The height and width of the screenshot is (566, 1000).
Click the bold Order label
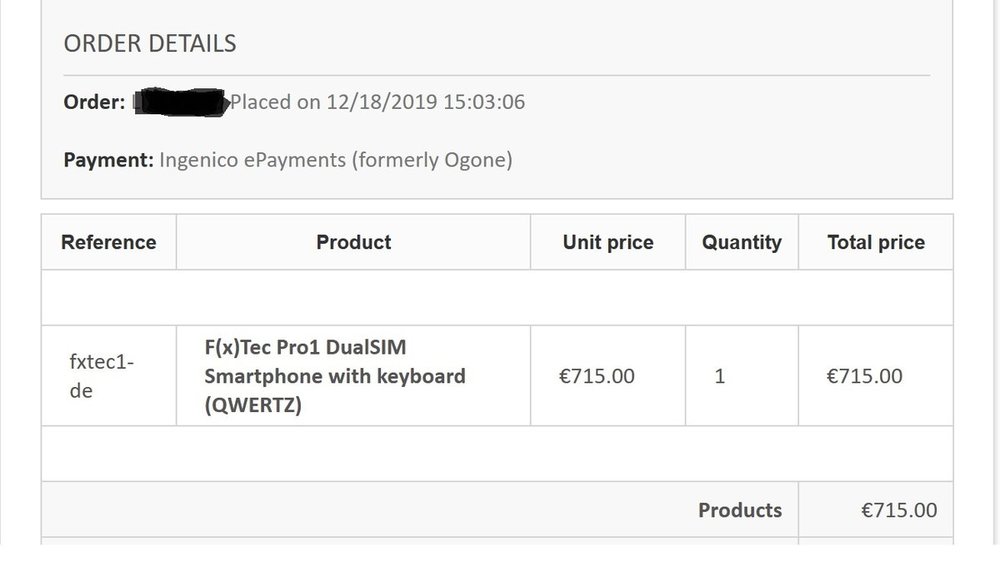[94, 102]
